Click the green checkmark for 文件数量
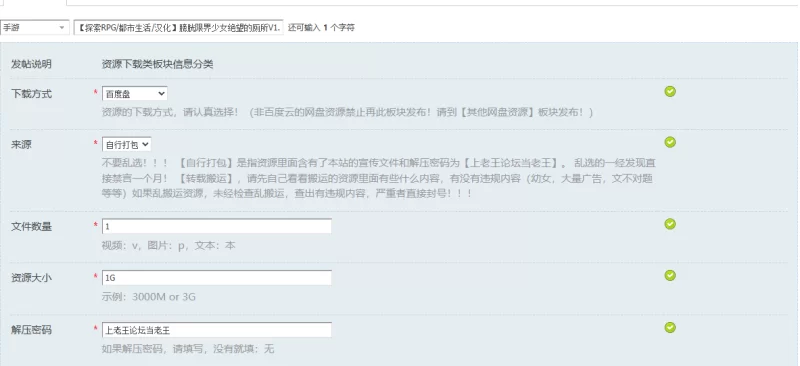This screenshot has width=800, height=366. click(x=670, y=224)
